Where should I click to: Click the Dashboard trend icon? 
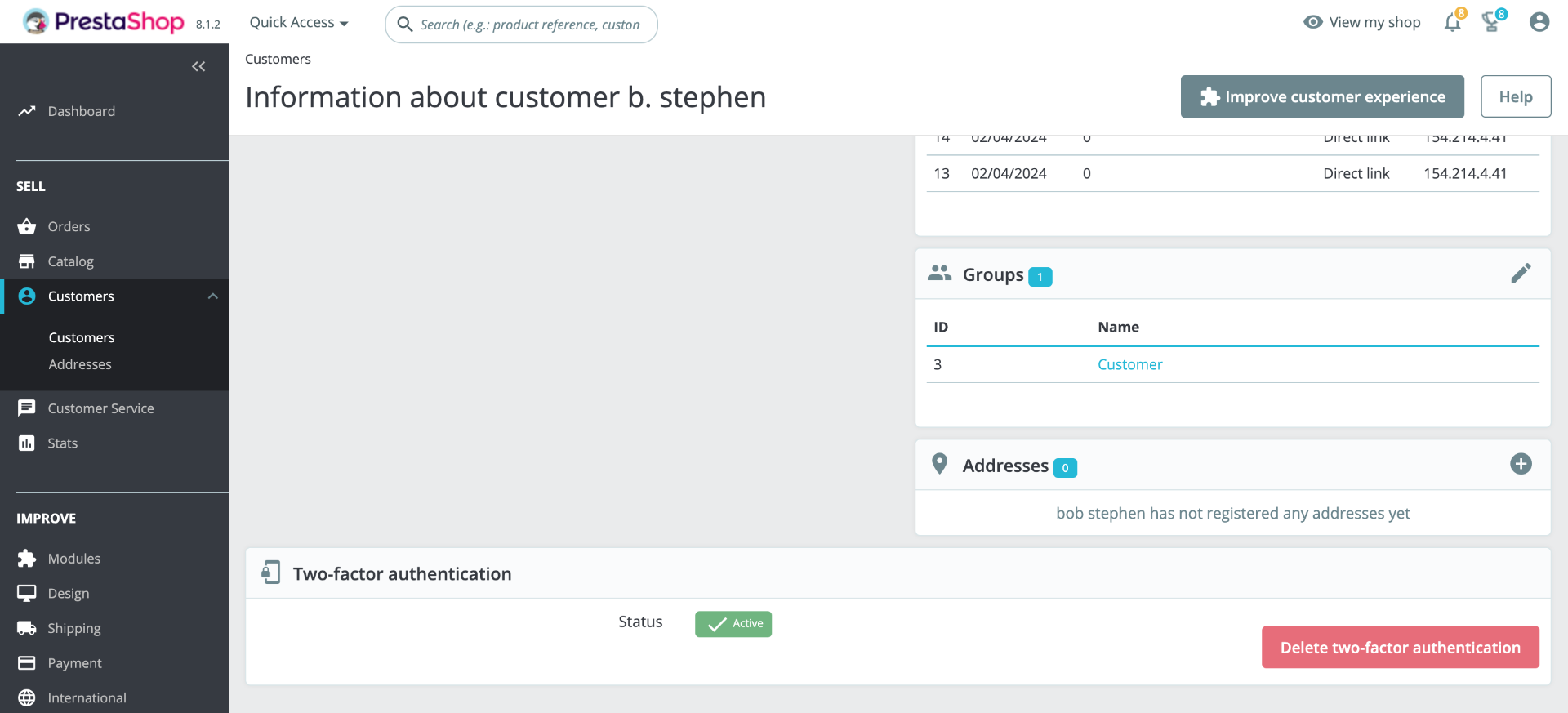(27, 111)
